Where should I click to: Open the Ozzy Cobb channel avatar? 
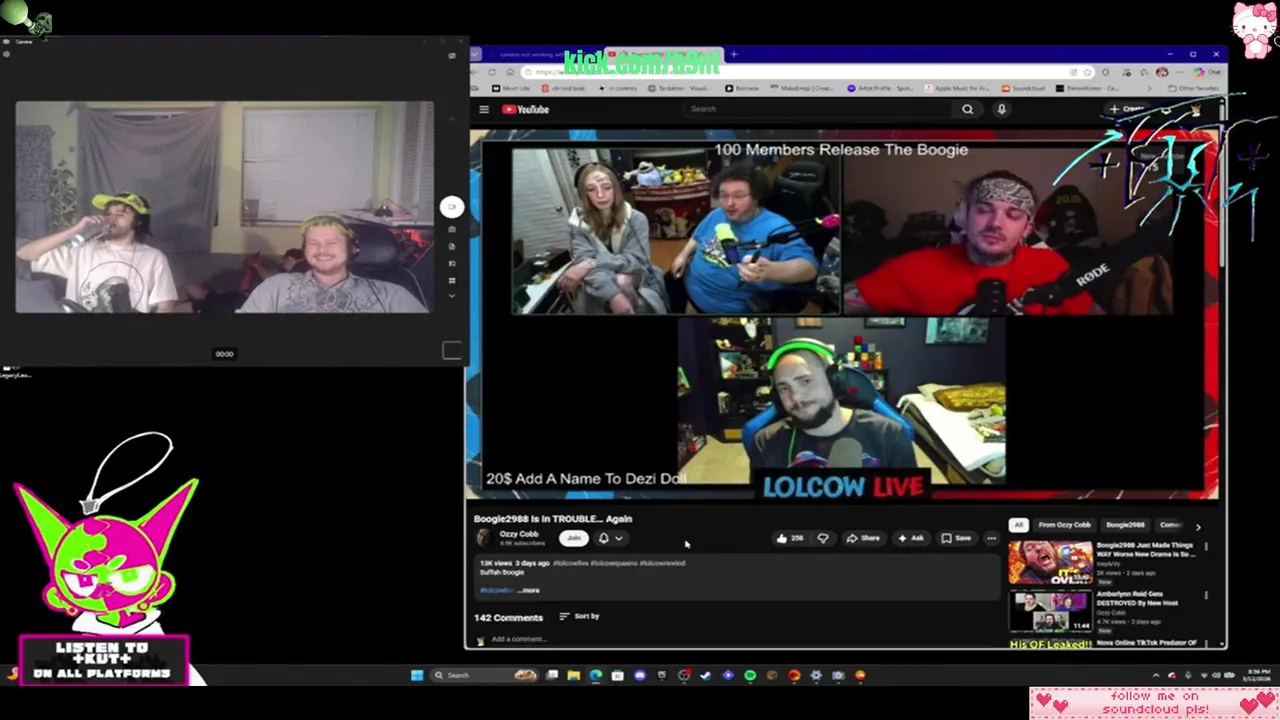484,538
